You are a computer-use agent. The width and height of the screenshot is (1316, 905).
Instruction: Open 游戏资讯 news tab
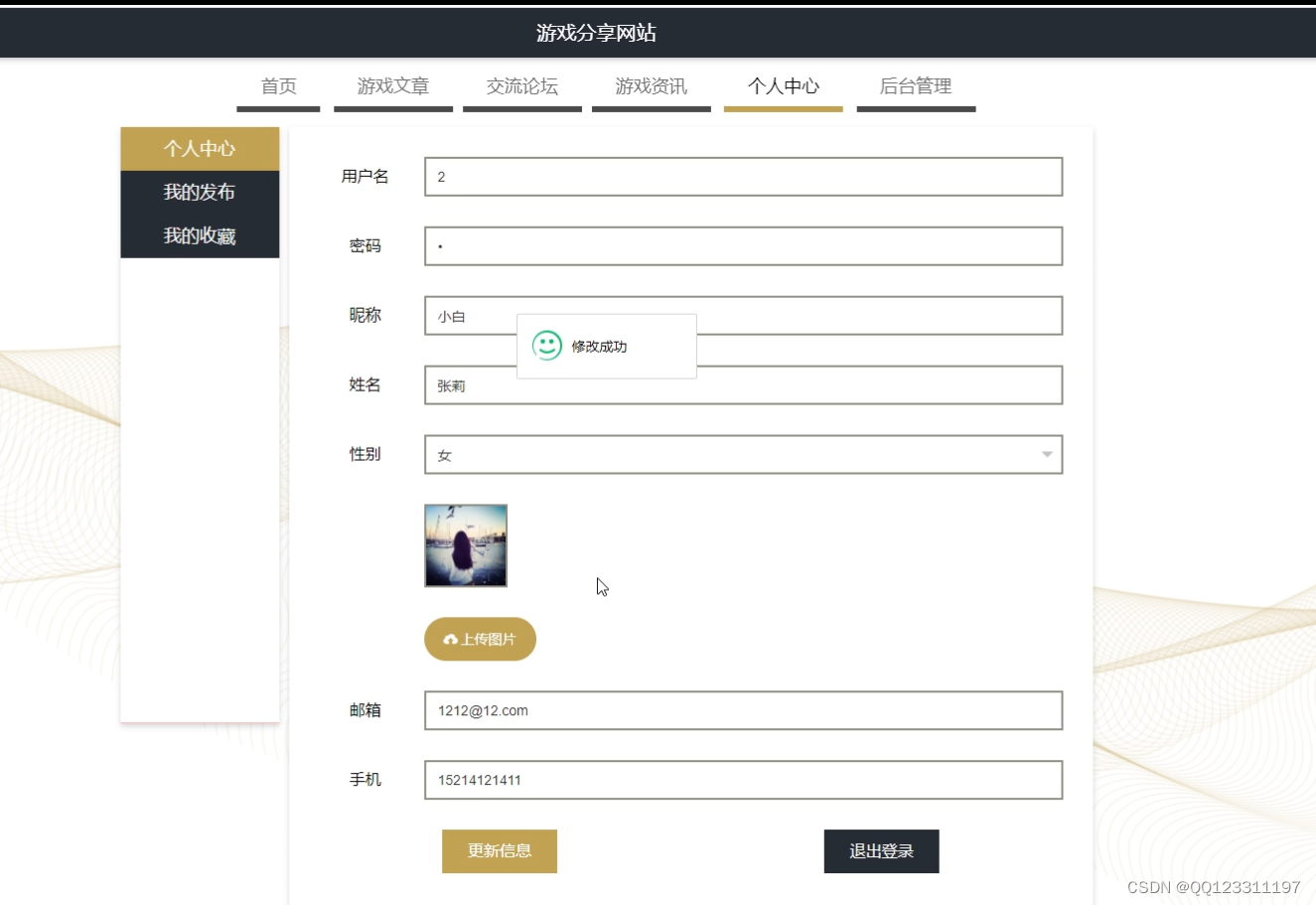[651, 85]
